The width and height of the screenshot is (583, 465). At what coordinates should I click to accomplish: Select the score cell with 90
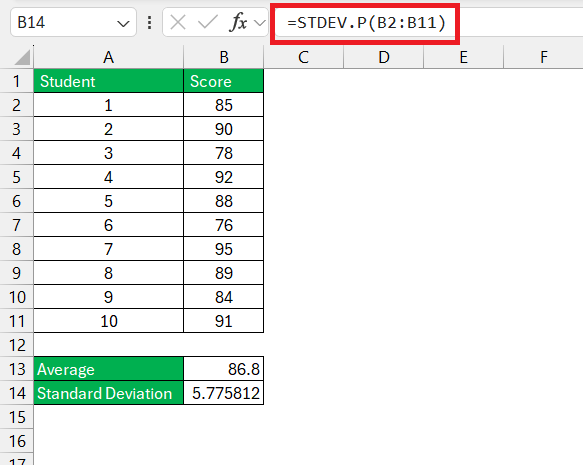pyautogui.click(x=223, y=129)
